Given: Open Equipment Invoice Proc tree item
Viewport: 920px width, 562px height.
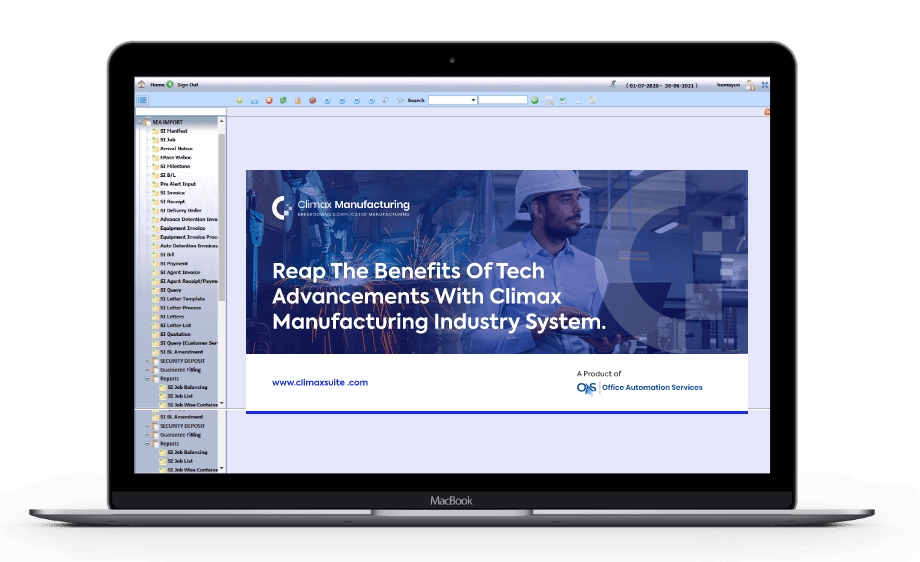Looking at the screenshot, I should (x=189, y=237).
